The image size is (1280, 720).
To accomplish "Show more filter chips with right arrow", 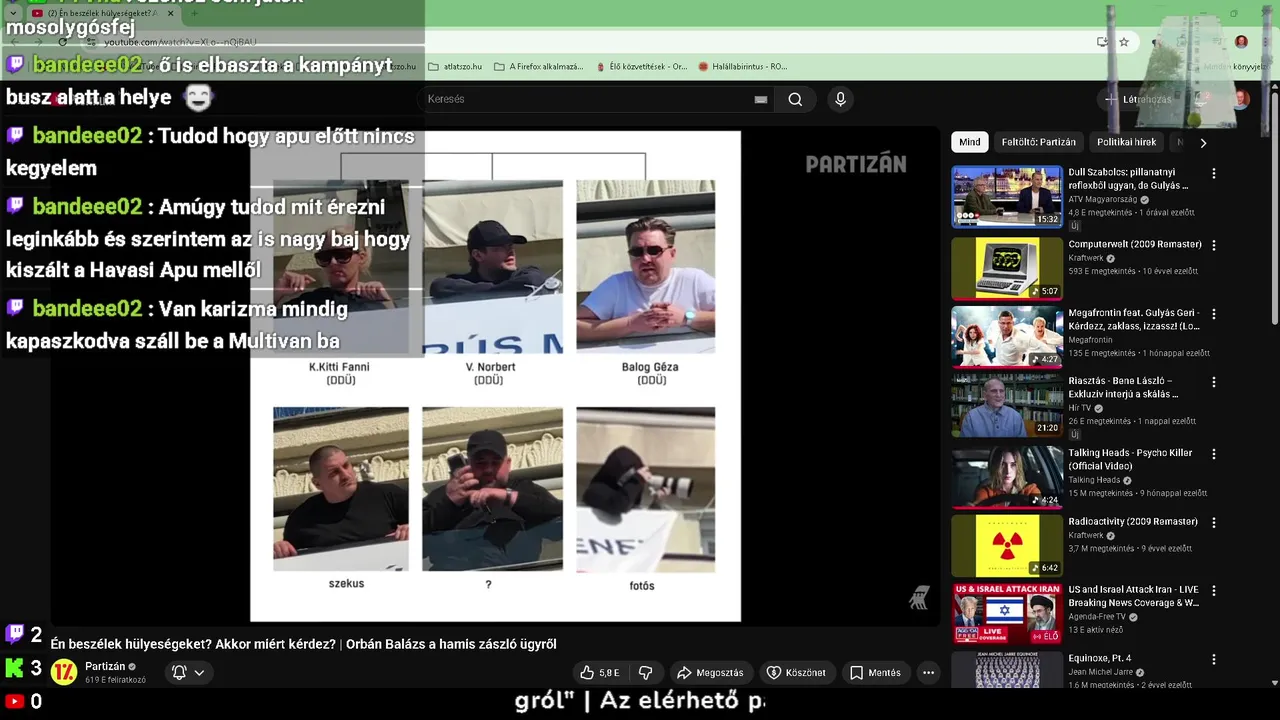I will point(1203,143).
